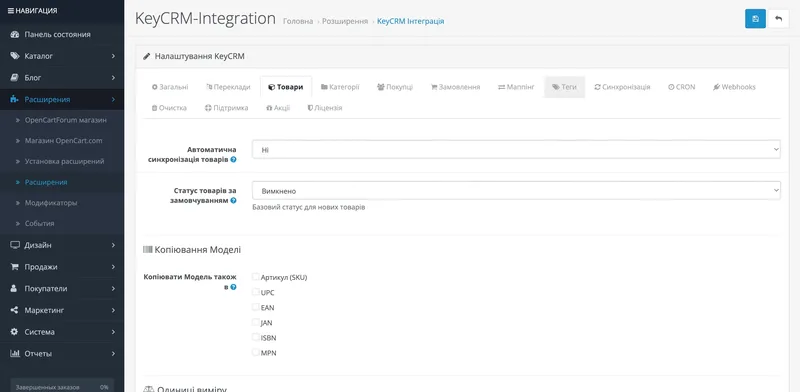
Task: Click the chart icon beside Отчеты
Action: tap(15, 354)
